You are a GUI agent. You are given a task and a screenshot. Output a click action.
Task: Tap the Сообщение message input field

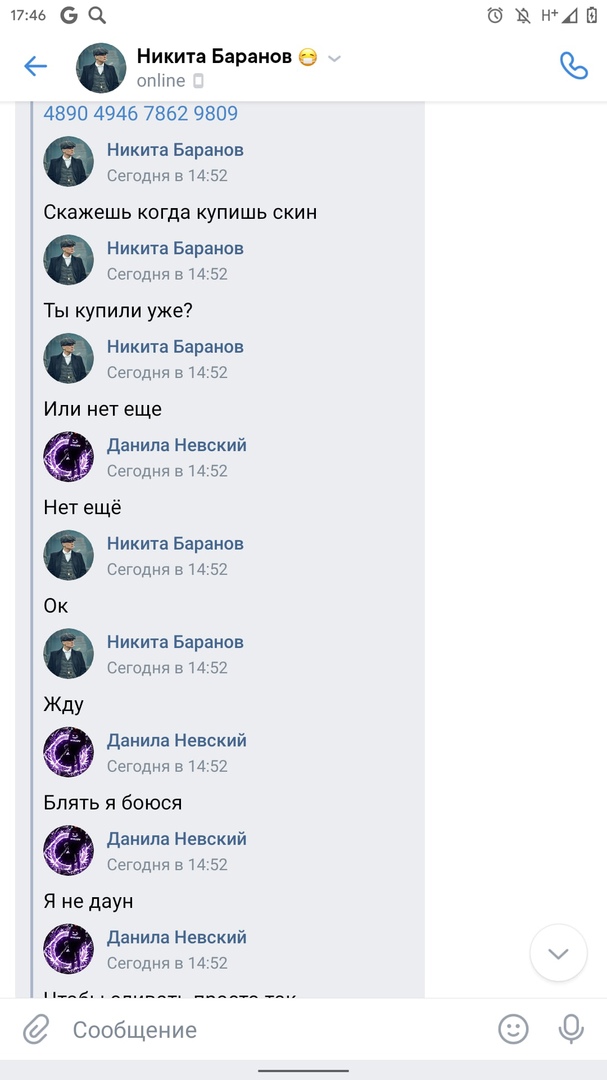pos(276,1030)
